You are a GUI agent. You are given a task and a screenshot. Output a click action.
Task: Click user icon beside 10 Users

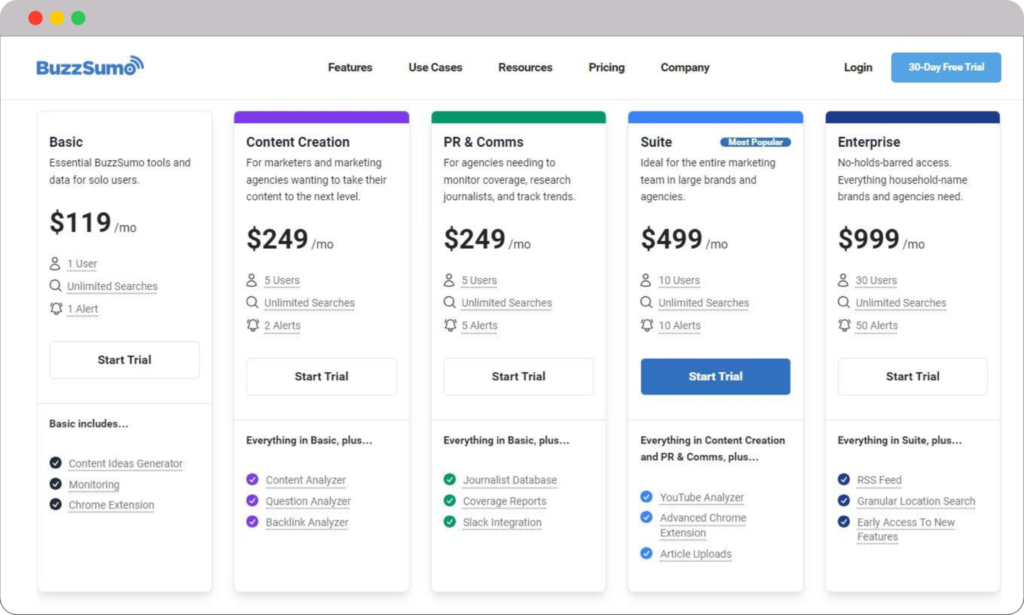point(645,280)
